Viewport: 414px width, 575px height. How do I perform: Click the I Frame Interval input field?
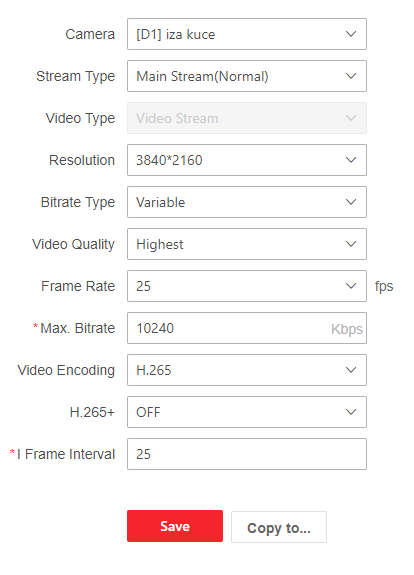(x=247, y=454)
